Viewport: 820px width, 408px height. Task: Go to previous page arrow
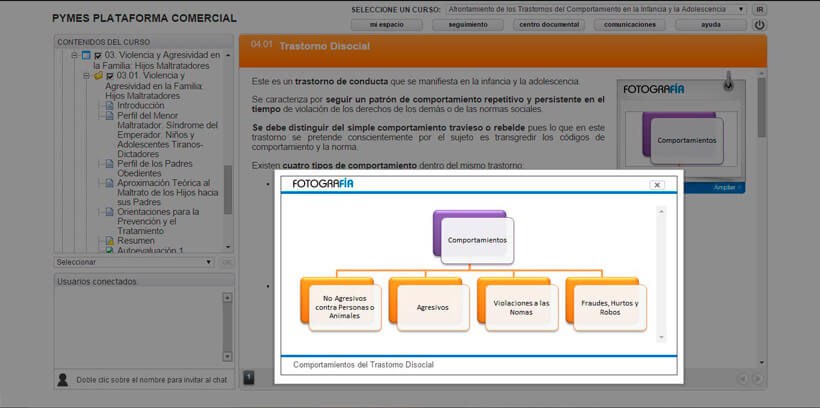click(742, 379)
